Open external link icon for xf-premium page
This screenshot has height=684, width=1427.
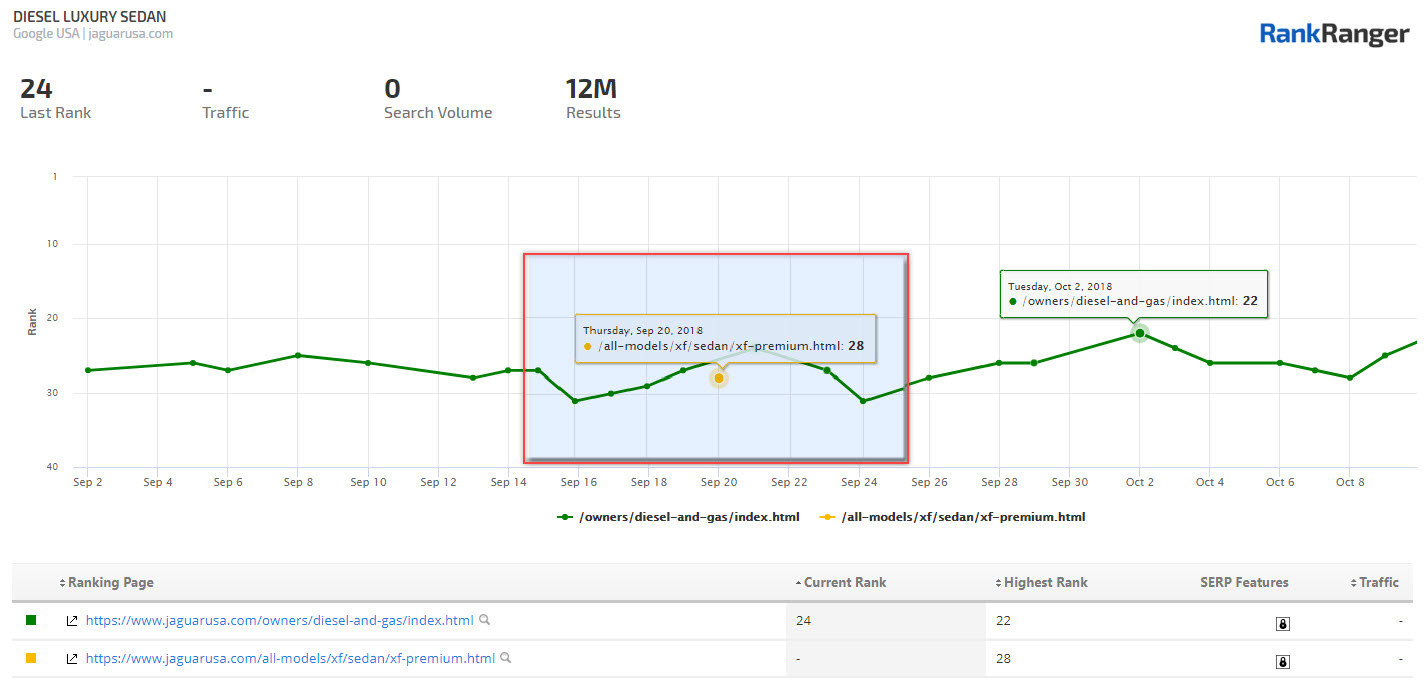pos(72,659)
